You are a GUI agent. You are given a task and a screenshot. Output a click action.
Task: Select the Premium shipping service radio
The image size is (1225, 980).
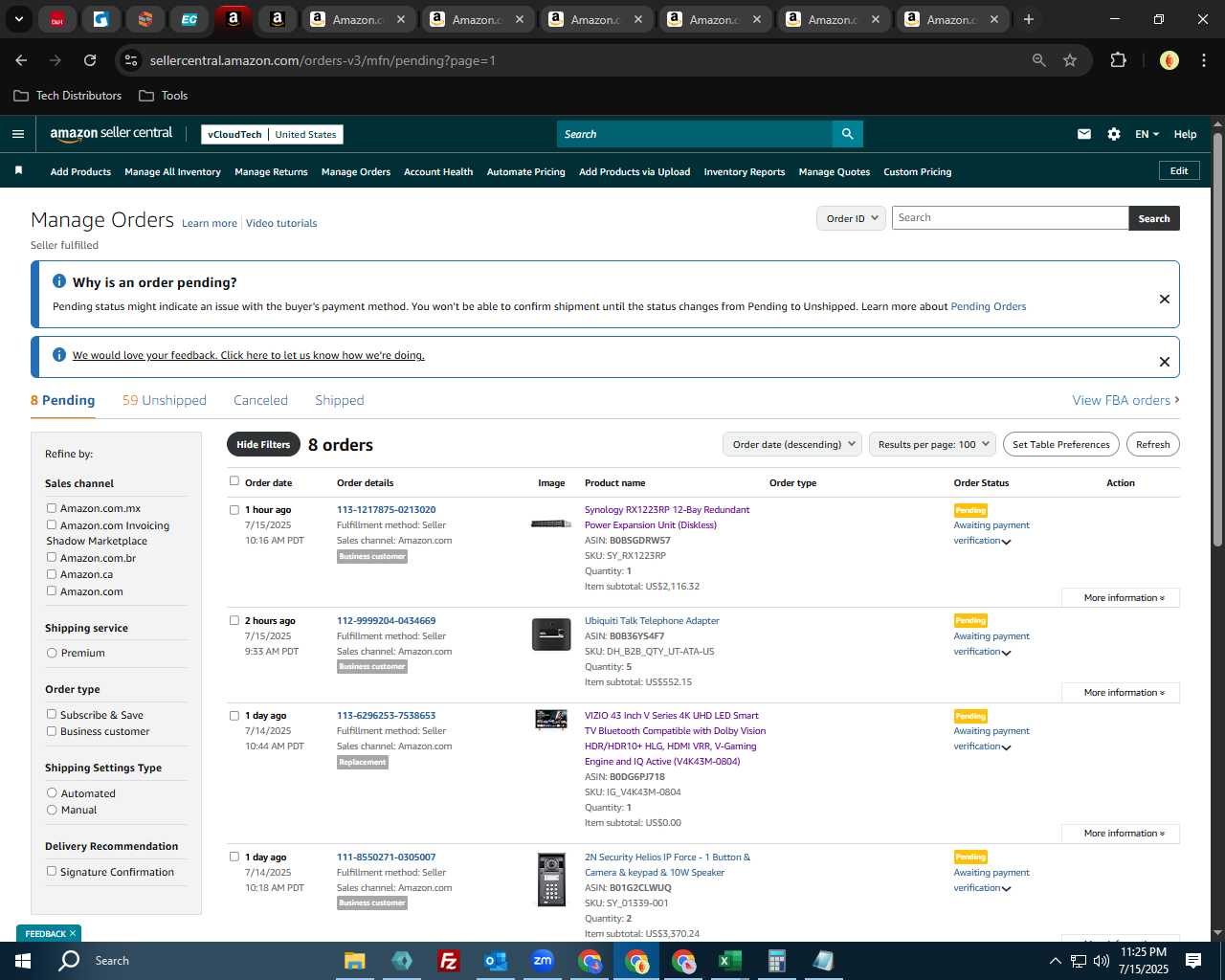click(52, 653)
